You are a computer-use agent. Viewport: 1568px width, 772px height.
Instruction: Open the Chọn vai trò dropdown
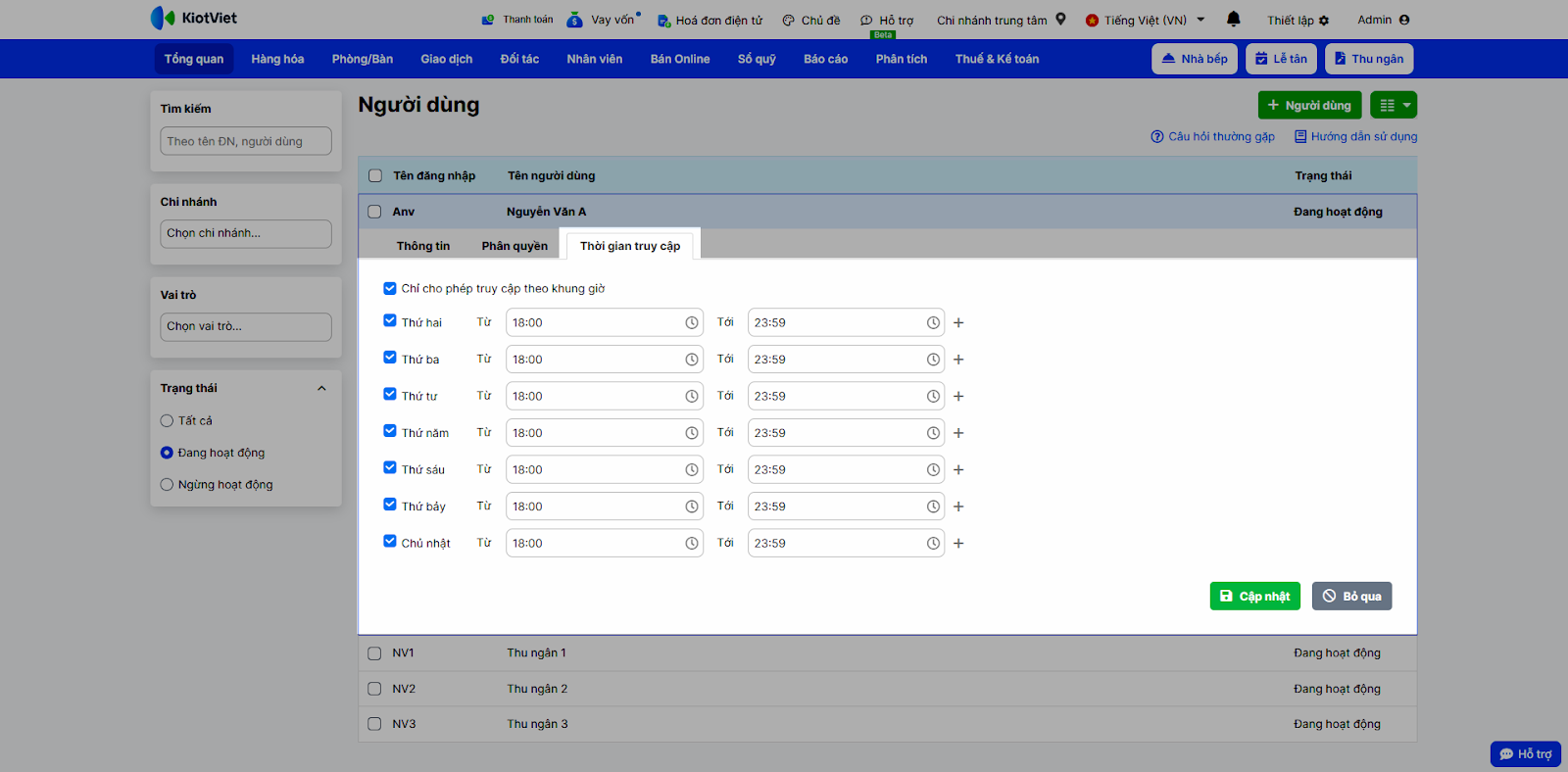point(245,326)
